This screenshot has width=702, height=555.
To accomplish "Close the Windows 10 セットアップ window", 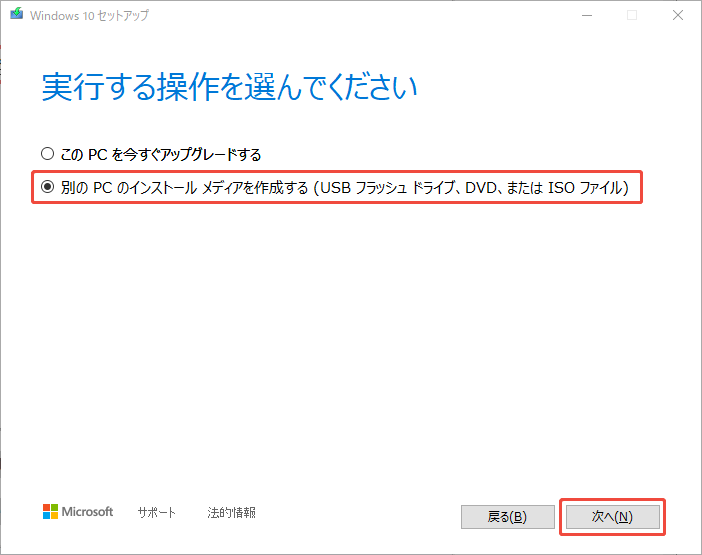I will pyautogui.click(x=678, y=16).
